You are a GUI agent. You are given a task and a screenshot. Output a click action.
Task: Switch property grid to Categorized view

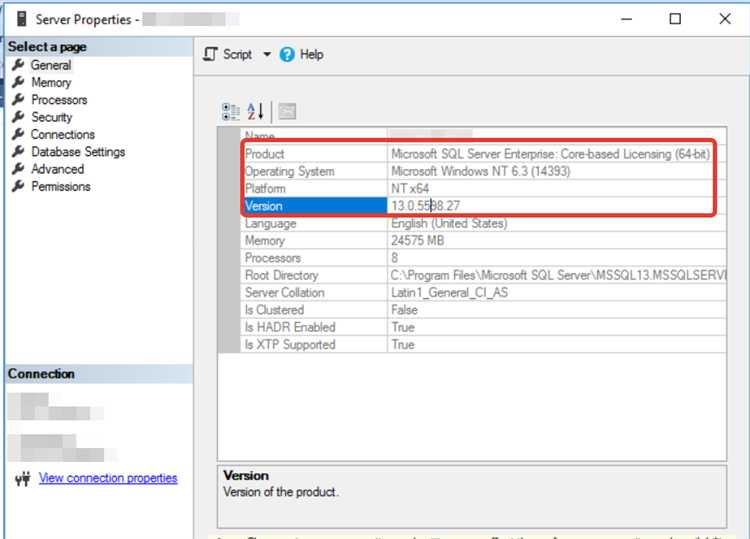230,111
